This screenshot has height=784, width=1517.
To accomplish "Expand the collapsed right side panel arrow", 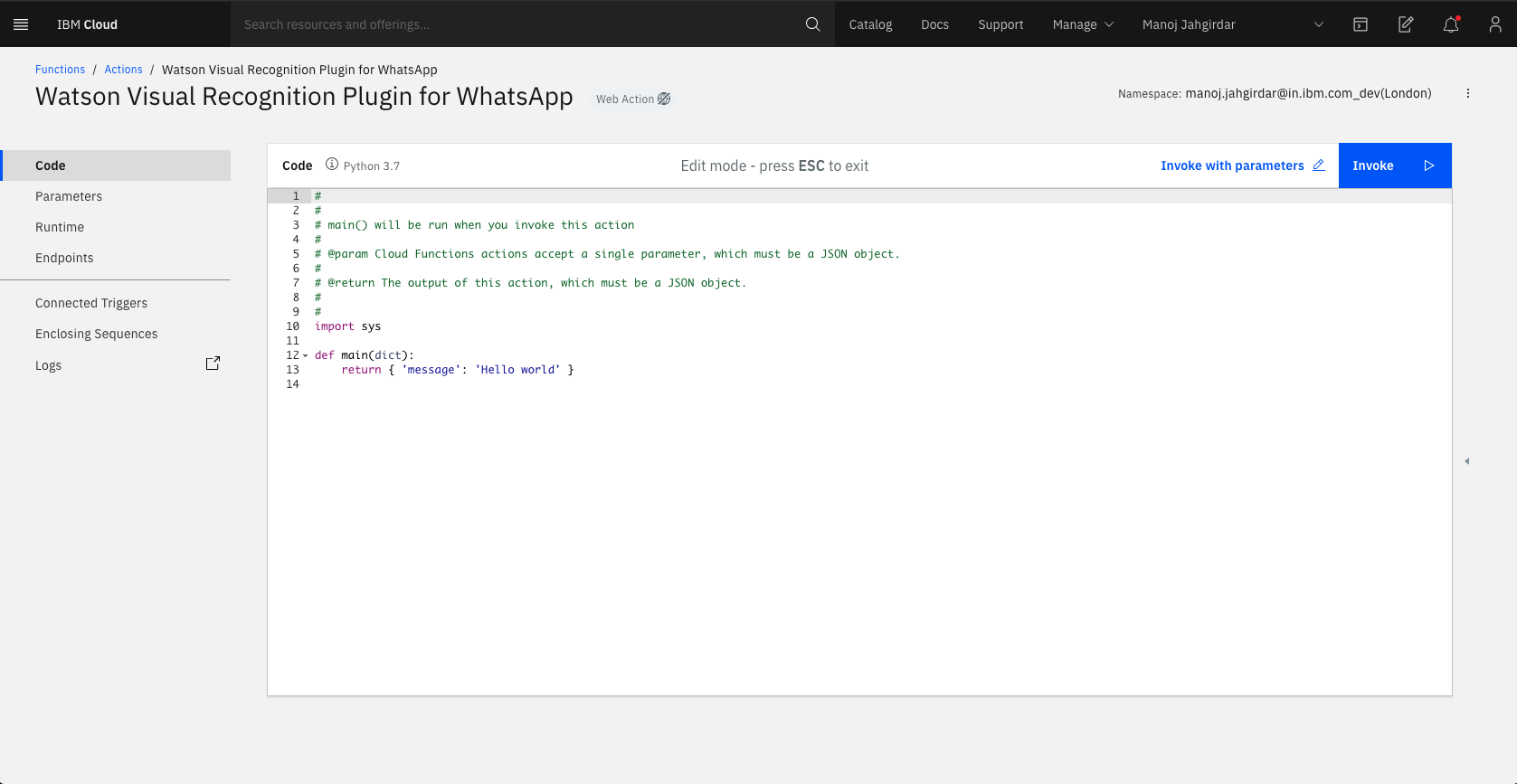I will [1467, 461].
